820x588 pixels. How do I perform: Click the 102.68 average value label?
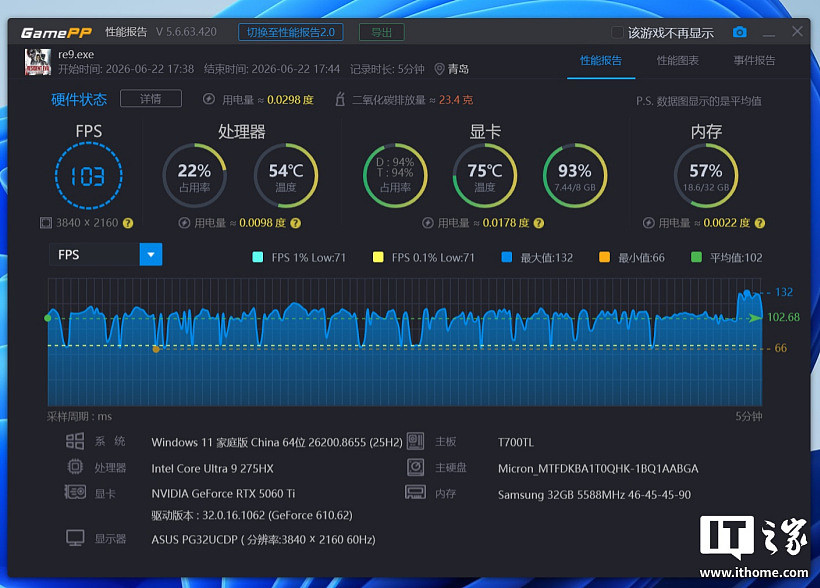tap(783, 317)
